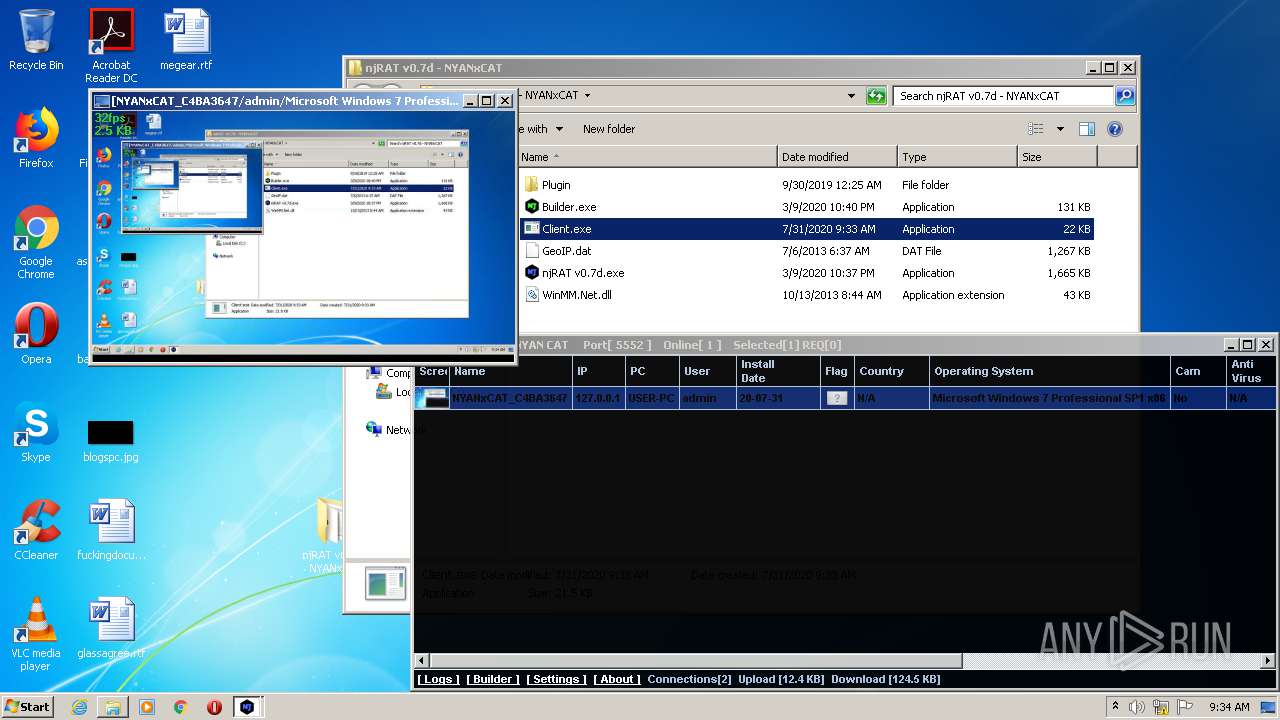Screen dimensions: 1280x720
Task: Click the Country column header in njRAT
Action: [892, 371]
